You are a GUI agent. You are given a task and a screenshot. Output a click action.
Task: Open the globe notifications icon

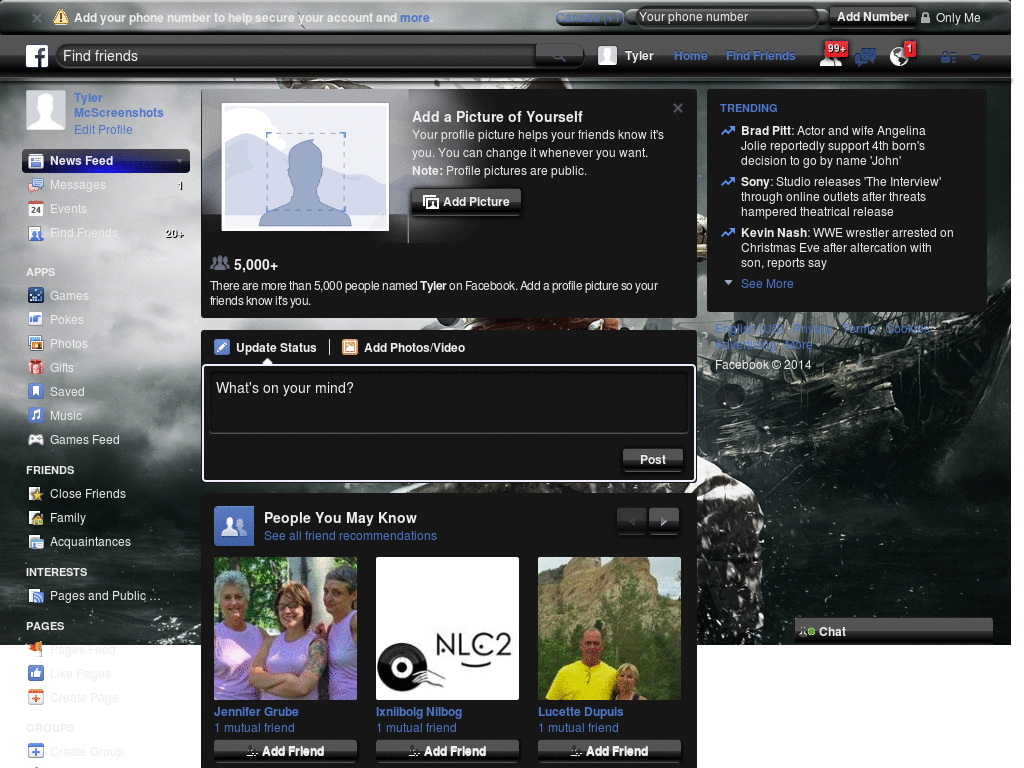901,56
